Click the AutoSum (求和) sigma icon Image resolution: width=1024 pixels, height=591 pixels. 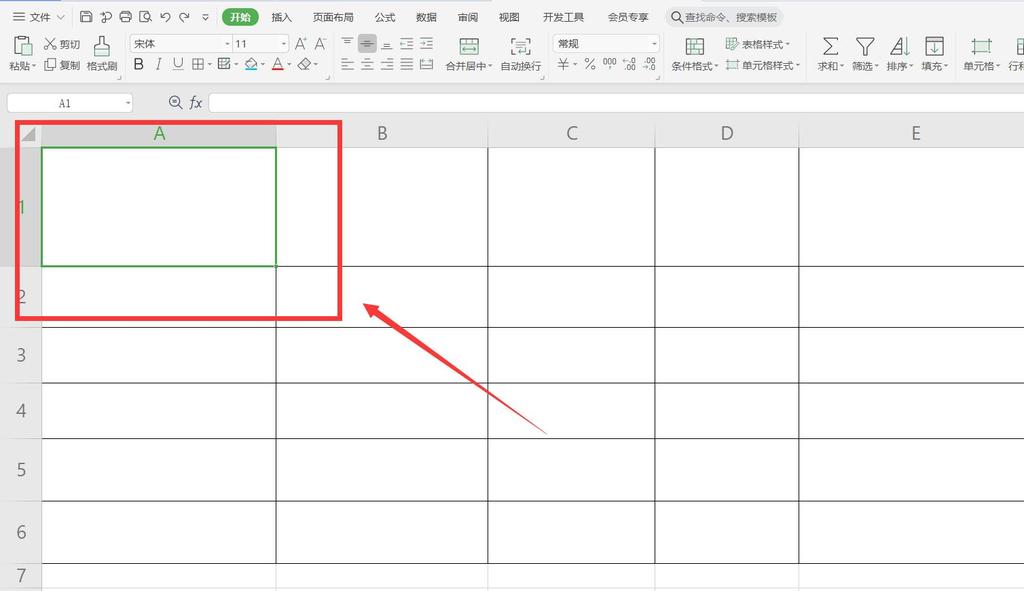830,46
